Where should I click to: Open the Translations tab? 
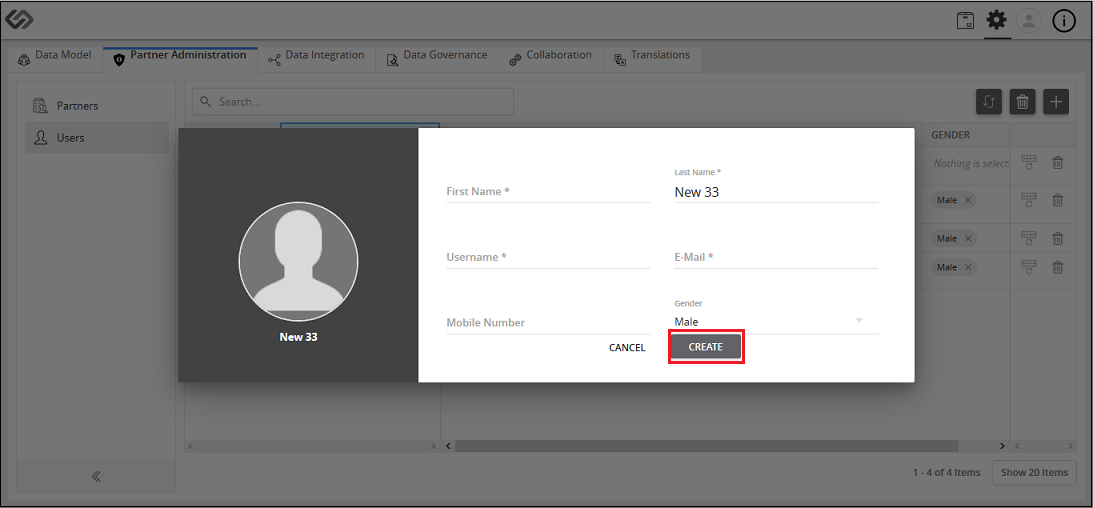(652, 59)
